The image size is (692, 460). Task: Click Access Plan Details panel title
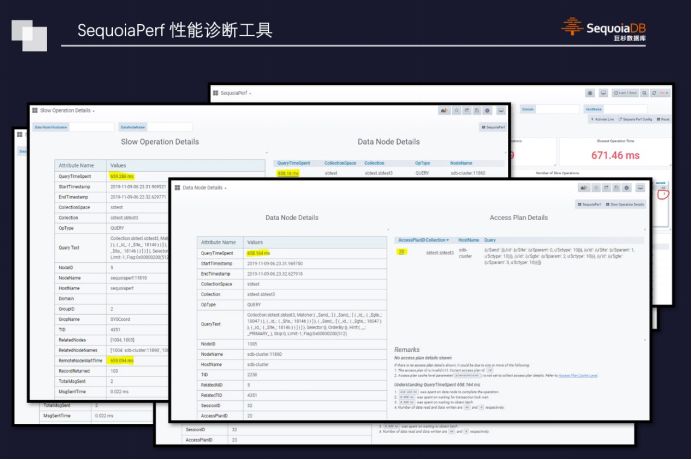coord(519,218)
